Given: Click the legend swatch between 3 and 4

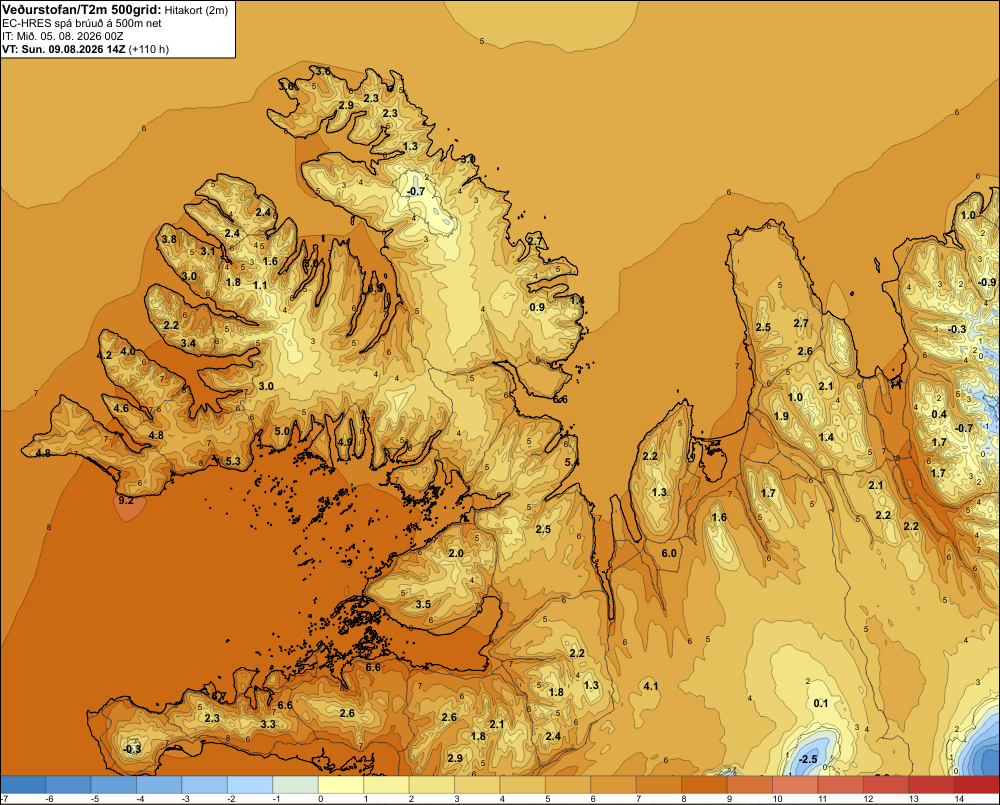Looking at the screenshot, I should coord(477,785).
